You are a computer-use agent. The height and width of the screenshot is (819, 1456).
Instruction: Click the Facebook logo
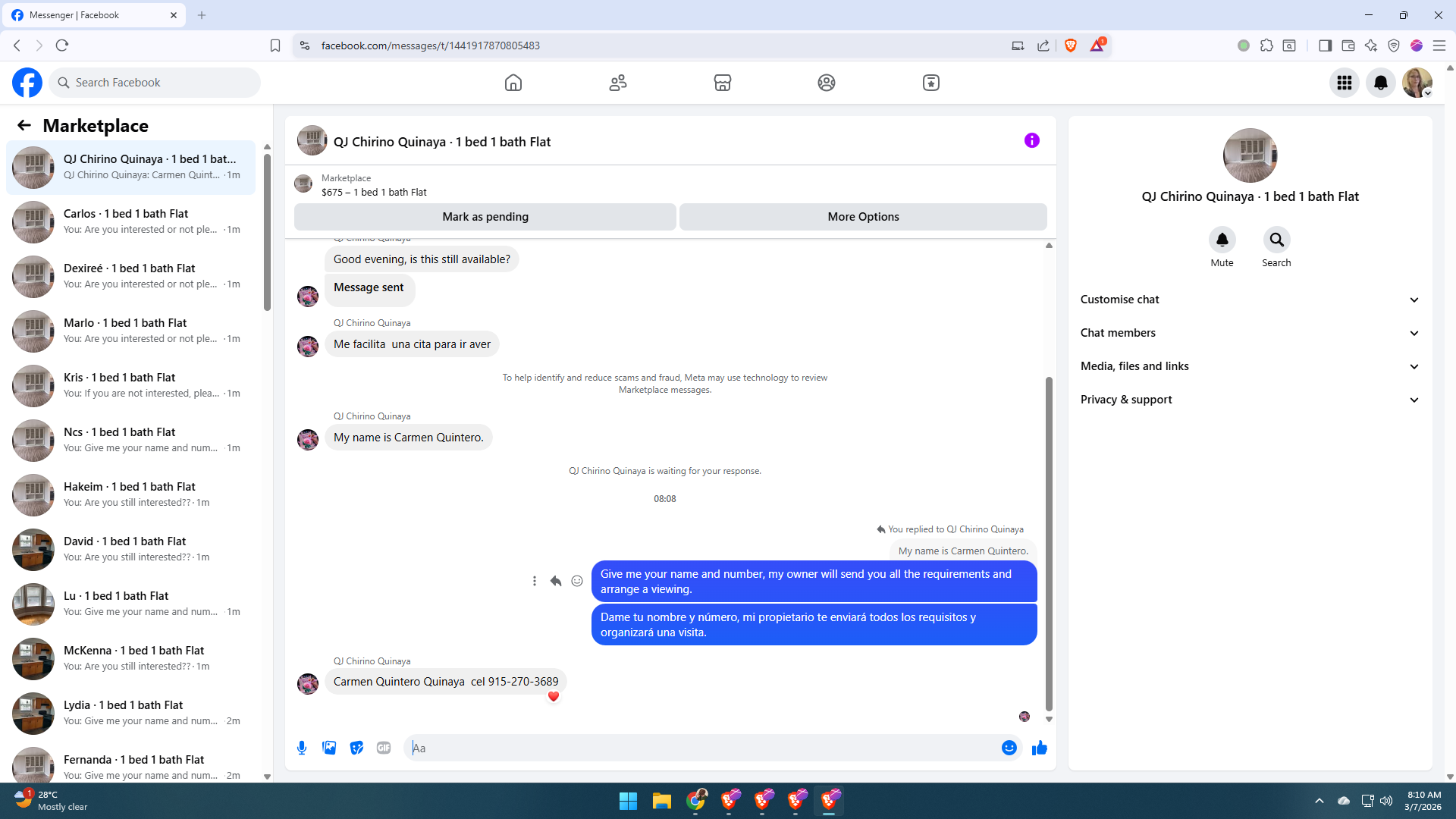click(x=27, y=83)
